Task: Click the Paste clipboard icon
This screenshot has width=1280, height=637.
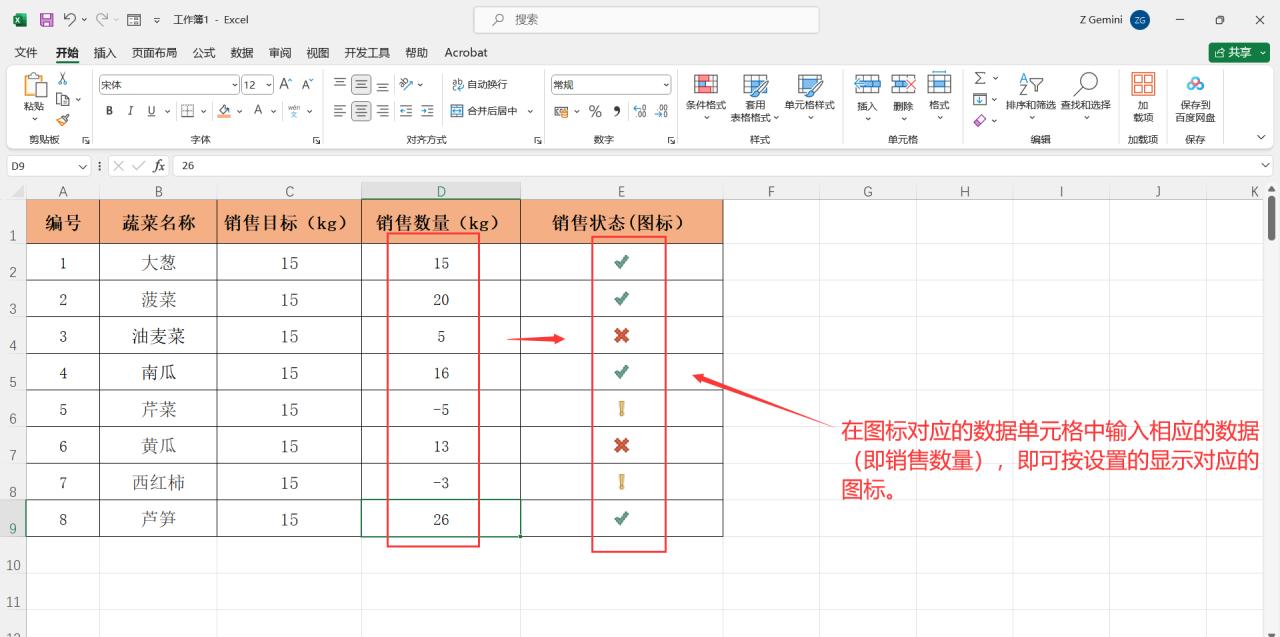Action: [34, 86]
